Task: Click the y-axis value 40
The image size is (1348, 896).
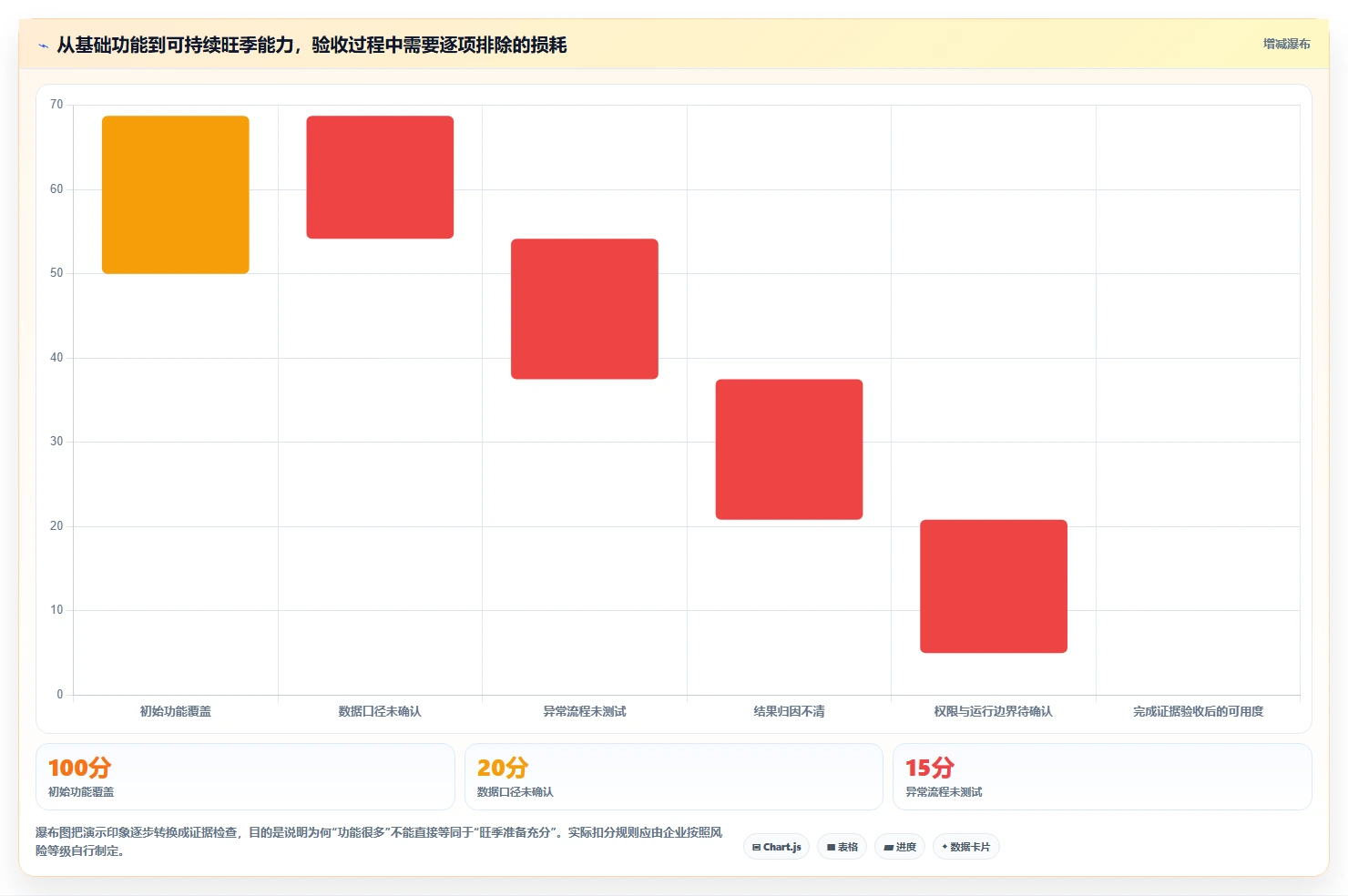Action: pos(56,358)
